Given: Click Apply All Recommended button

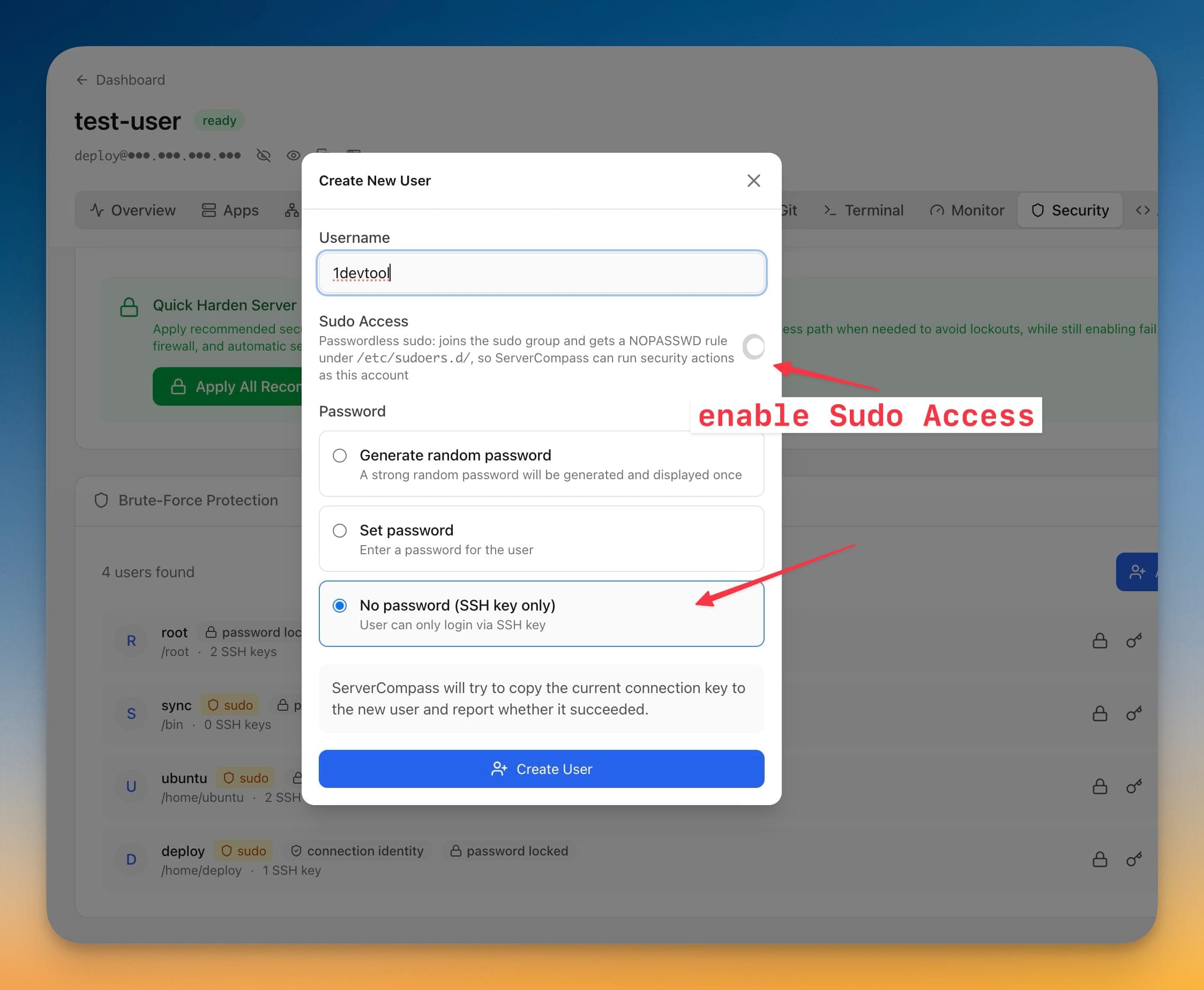Looking at the screenshot, I should (x=228, y=386).
